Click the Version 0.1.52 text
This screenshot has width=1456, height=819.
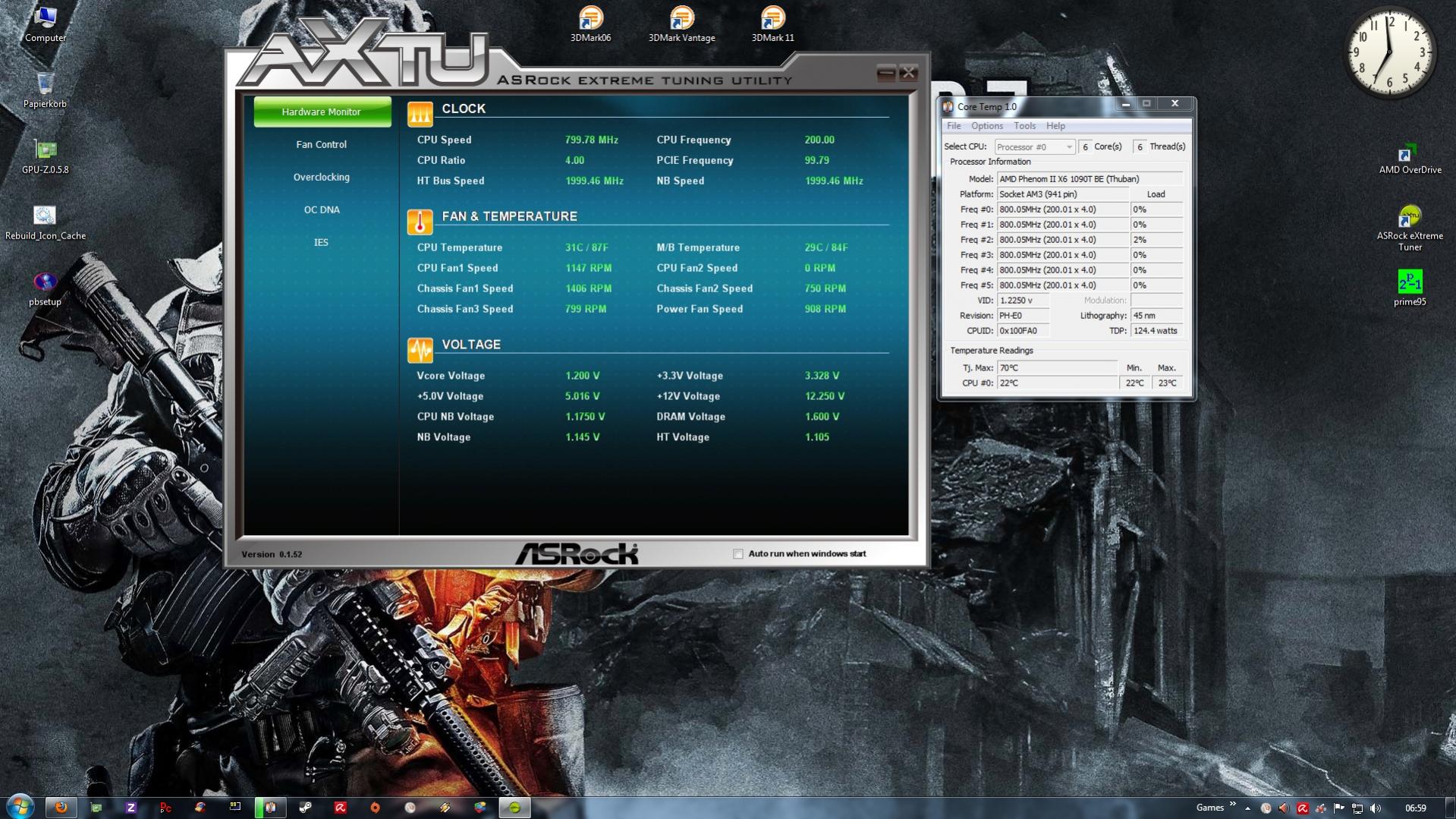tap(272, 554)
